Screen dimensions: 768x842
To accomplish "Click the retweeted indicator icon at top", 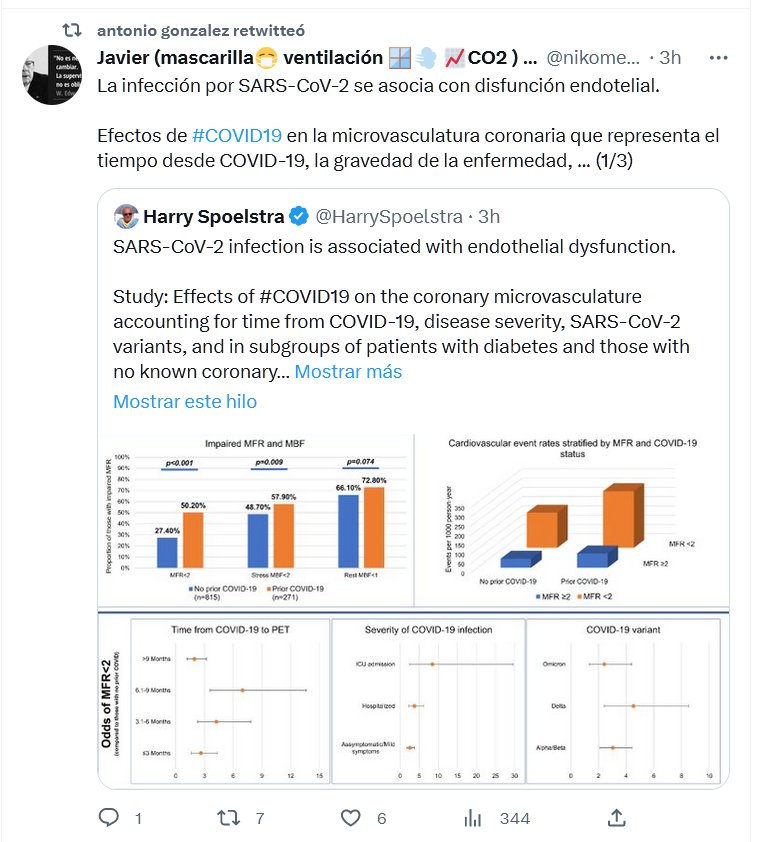I will pos(73,31).
